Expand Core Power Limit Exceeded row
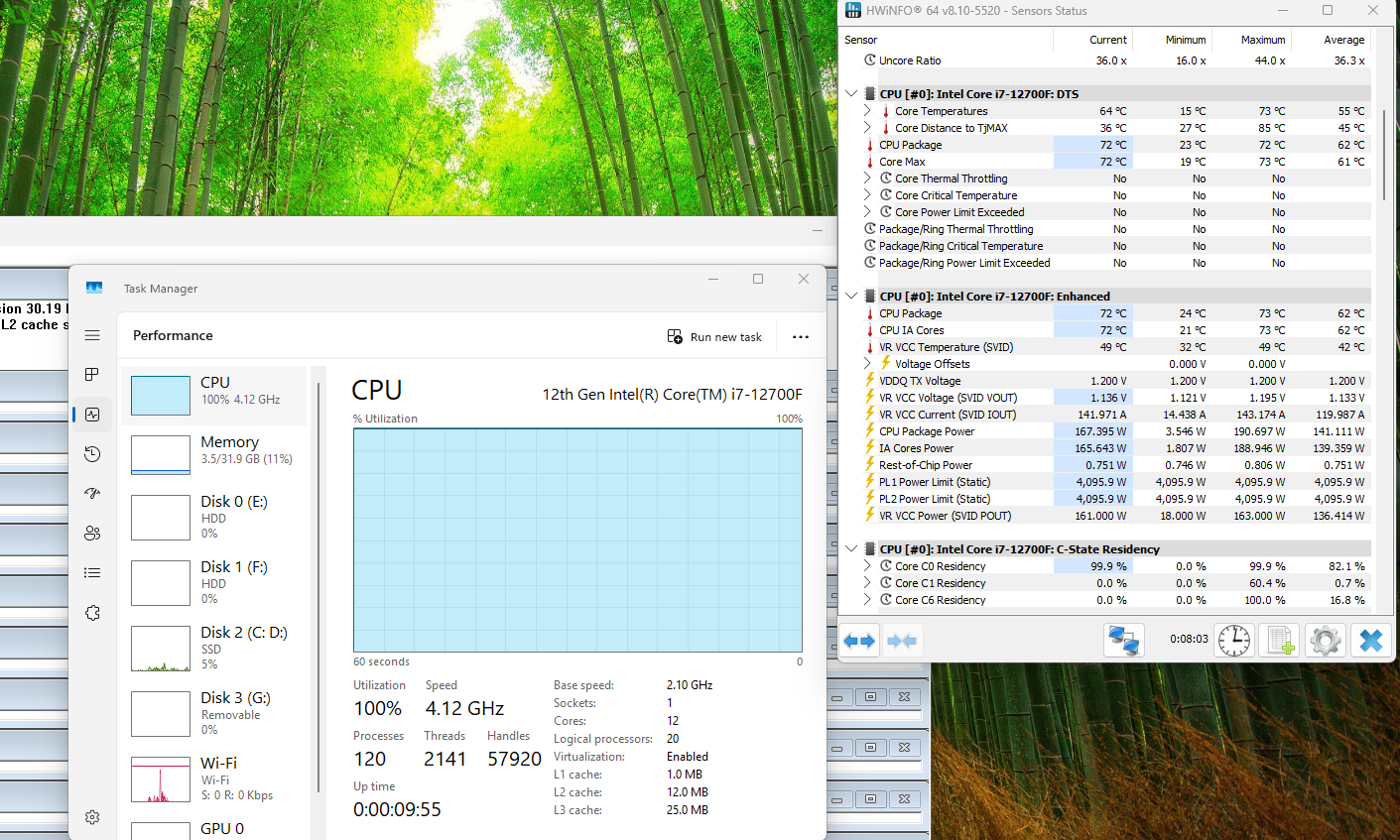This screenshot has width=1400, height=840. 867,212
